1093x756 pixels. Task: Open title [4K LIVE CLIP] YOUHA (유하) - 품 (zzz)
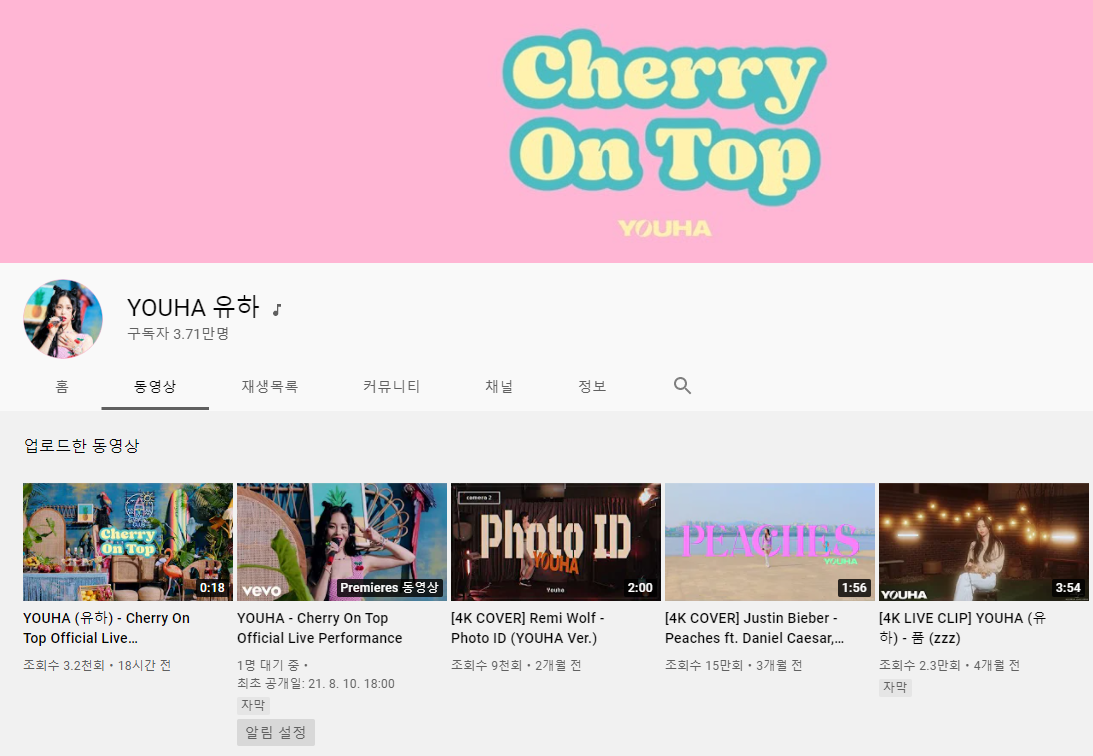963,628
